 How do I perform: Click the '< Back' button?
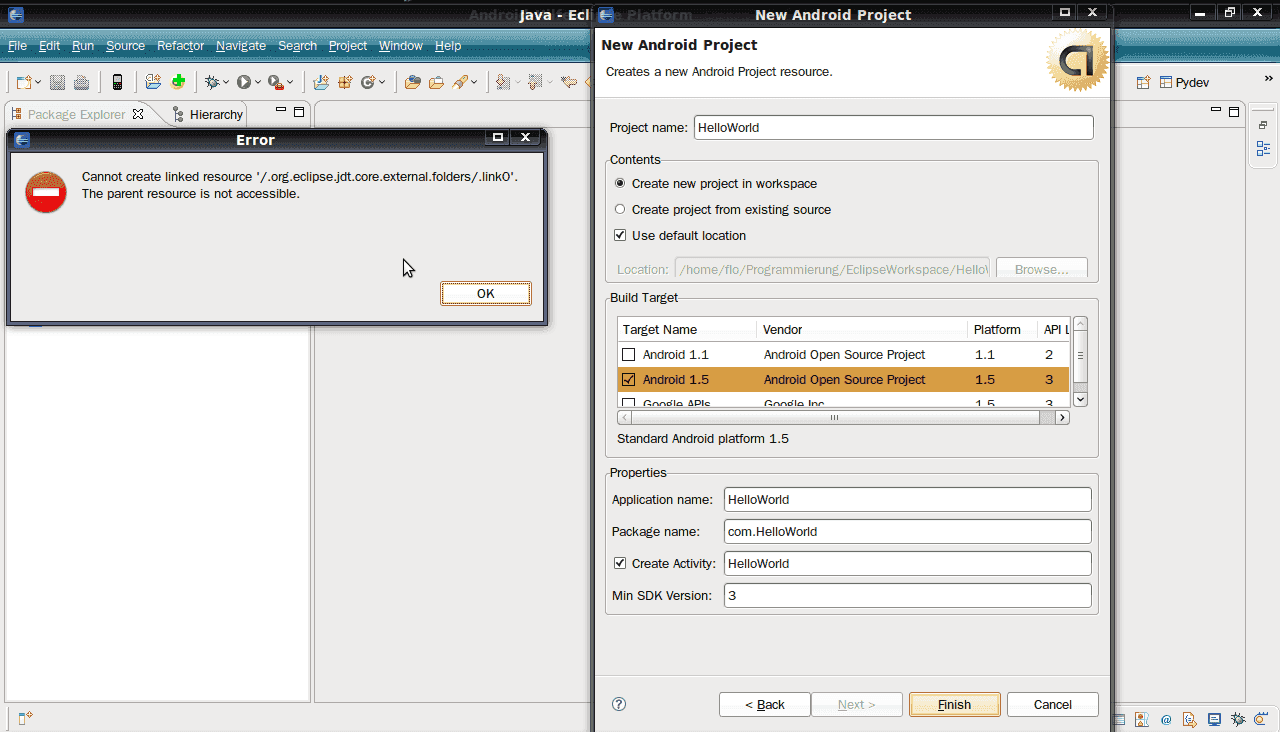(765, 704)
